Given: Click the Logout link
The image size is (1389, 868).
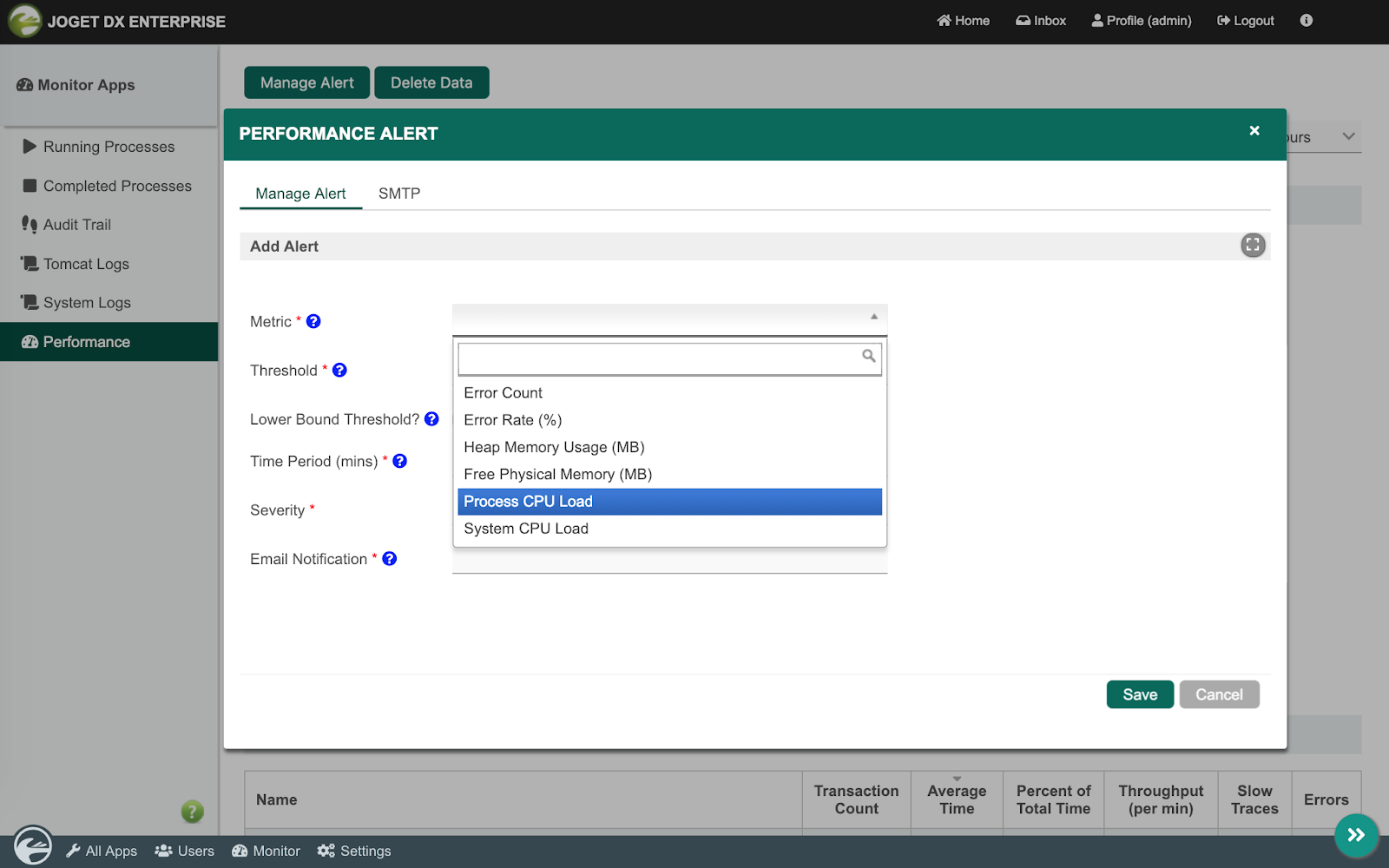Looking at the screenshot, I should pos(1246,21).
